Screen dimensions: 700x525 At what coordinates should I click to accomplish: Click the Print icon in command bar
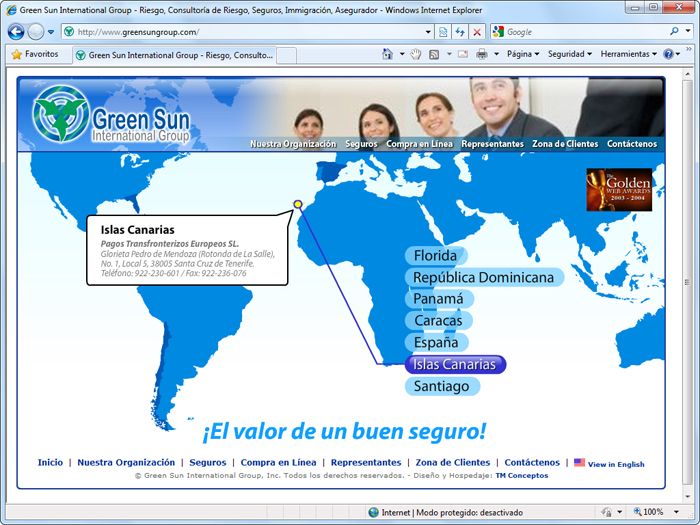(481, 54)
